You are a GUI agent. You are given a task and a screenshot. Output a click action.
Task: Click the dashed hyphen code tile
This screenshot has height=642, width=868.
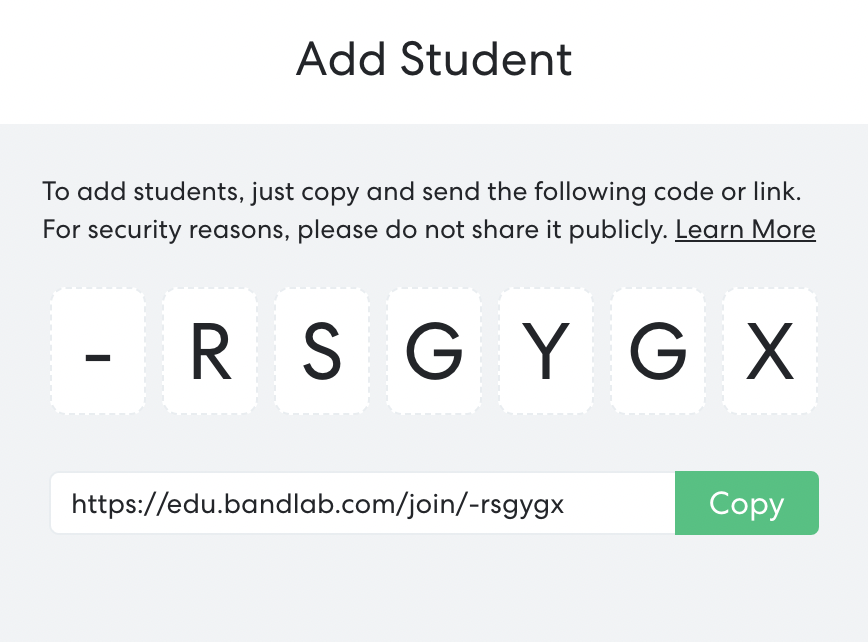coord(97,351)
